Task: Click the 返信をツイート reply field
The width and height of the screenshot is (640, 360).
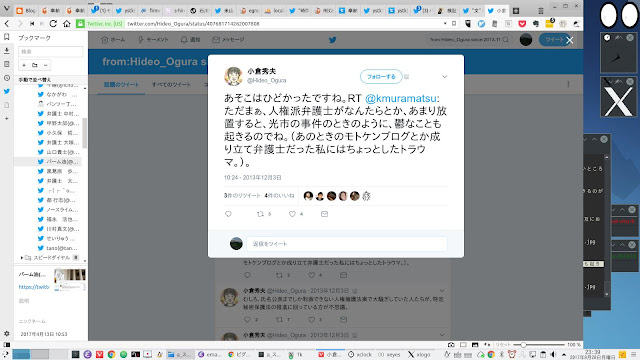Action: pos(347,244)
